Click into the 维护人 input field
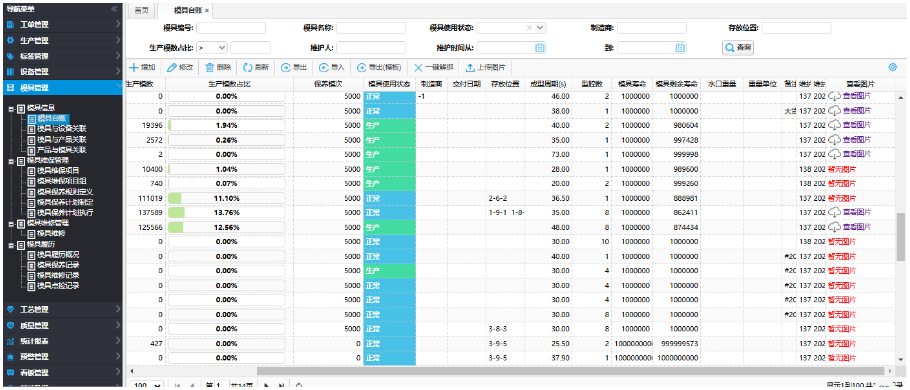The width and height of the screenshot is (910, 390). pos(371,48)
